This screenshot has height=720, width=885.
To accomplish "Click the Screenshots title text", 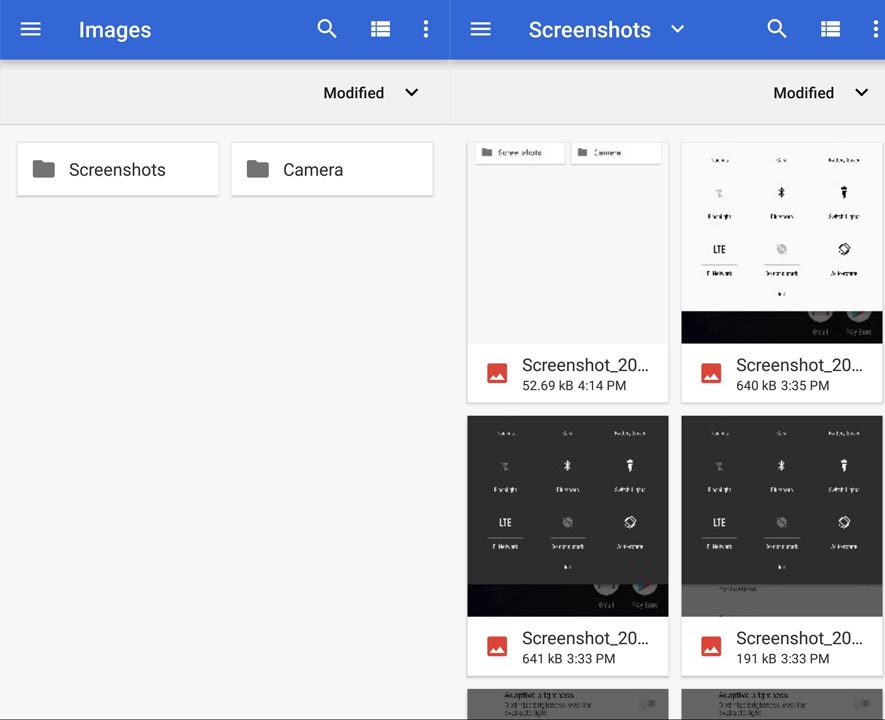I will click(x=589, y=29).
